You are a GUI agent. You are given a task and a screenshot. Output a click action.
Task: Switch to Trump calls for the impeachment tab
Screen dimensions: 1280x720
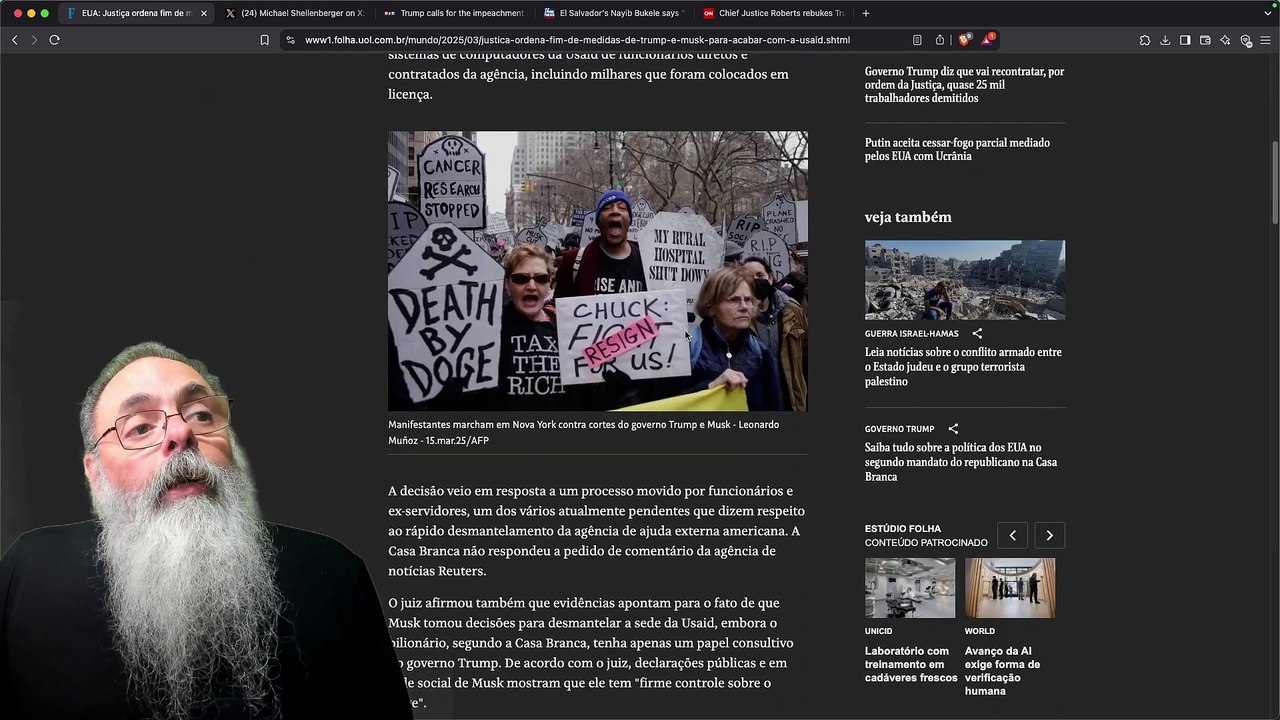455,13
